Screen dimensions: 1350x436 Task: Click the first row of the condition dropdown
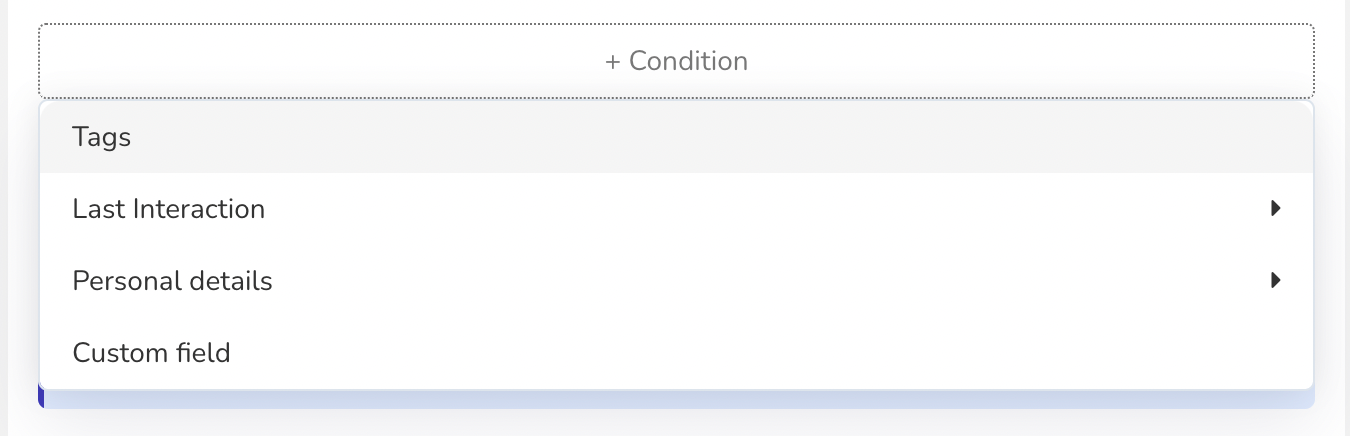coord(676,137)
